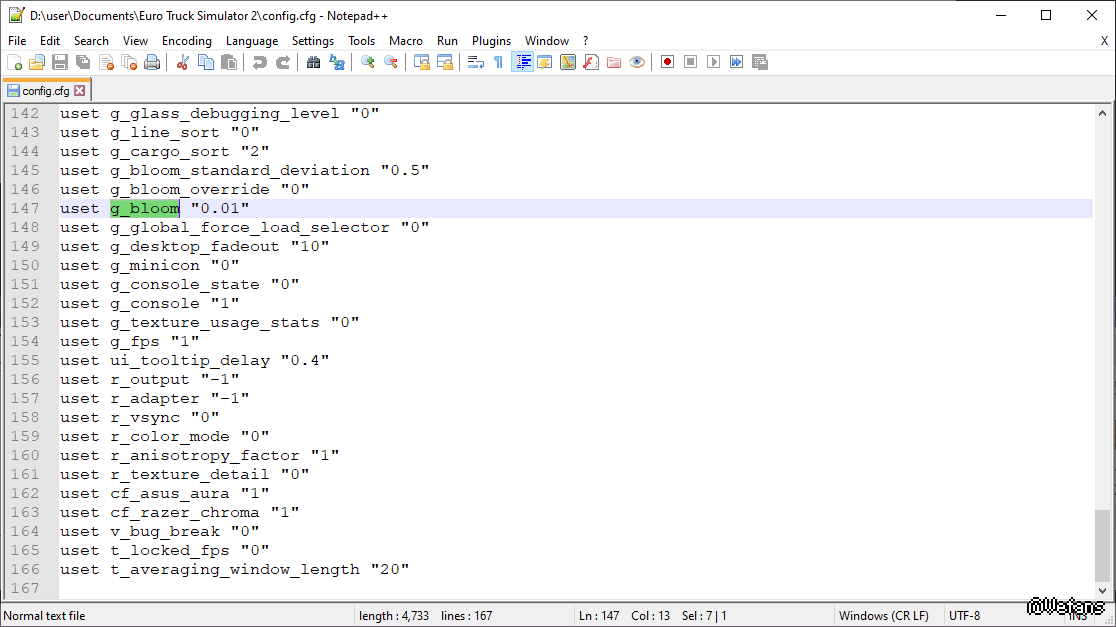
Task: Expand the Settings menu
Action: point(313,41)
